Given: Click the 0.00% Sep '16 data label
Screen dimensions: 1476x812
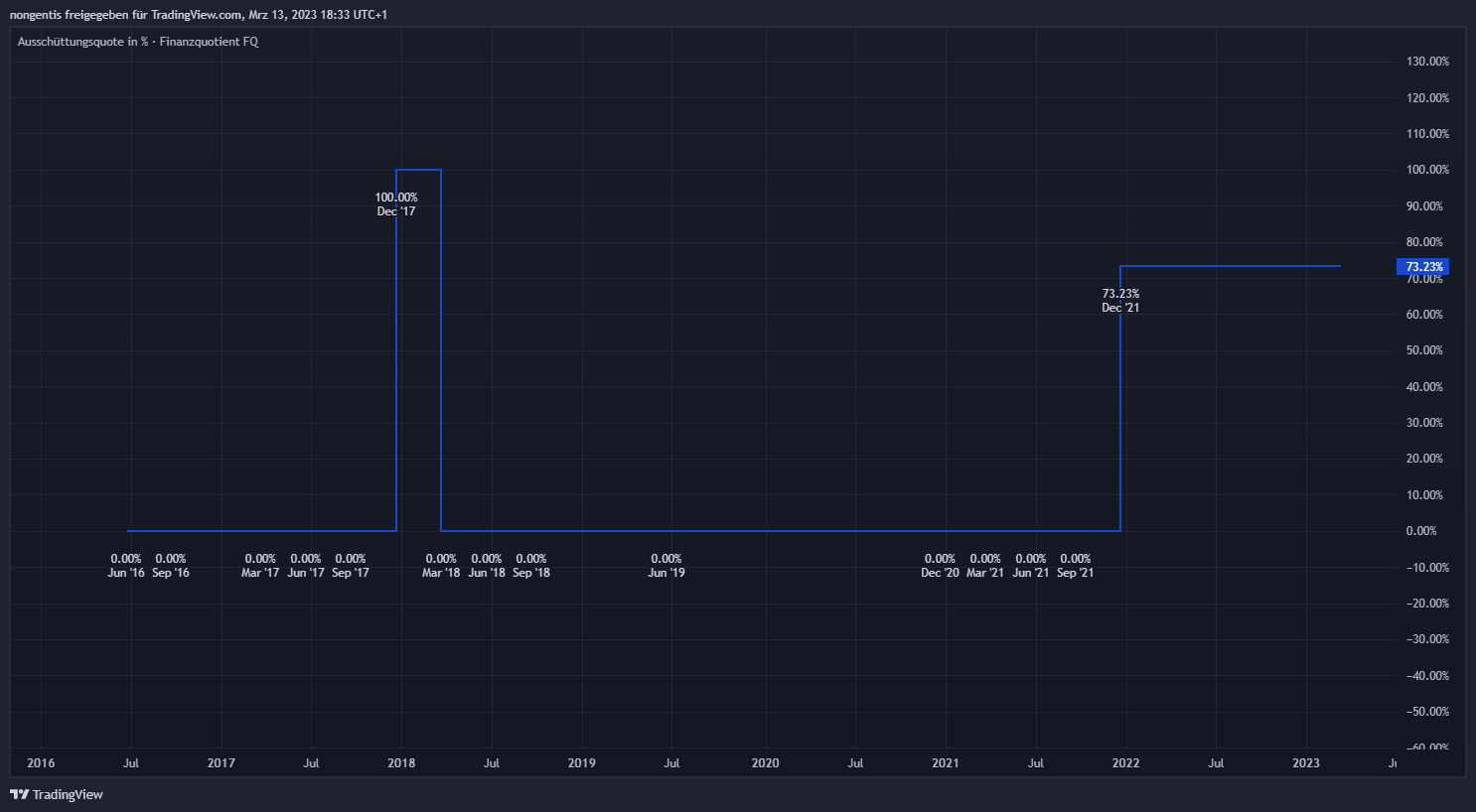Looking at the screenshot, I should 171,566.
